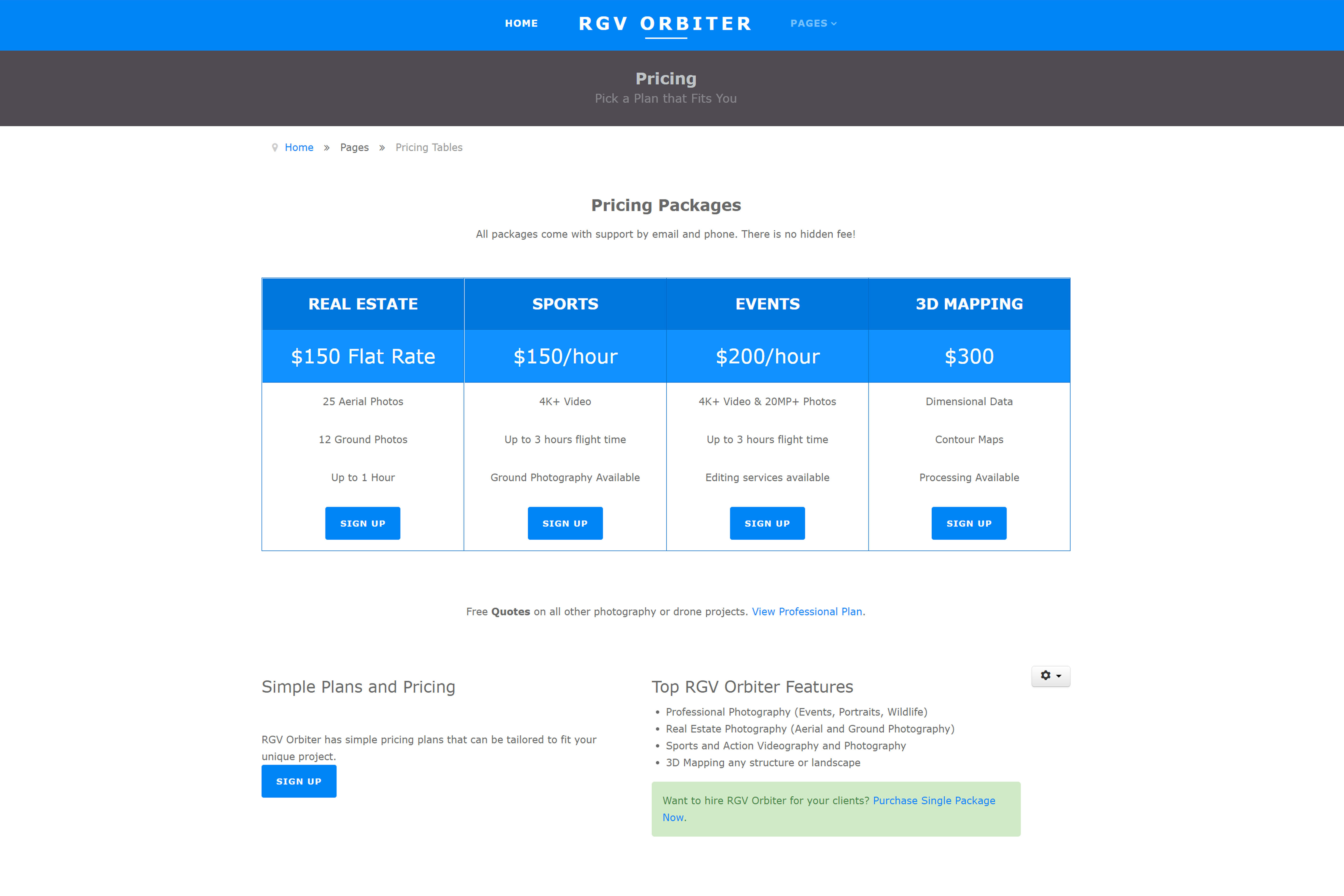Sign up for the Events package
1344x896 pixels.
click(768, 523)
